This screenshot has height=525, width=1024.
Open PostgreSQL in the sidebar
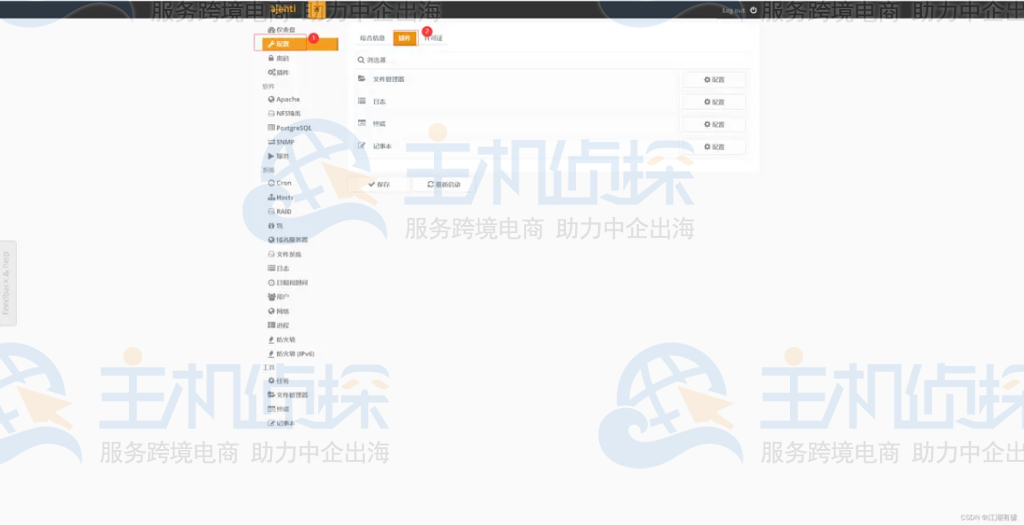click(x=290, y=128)
